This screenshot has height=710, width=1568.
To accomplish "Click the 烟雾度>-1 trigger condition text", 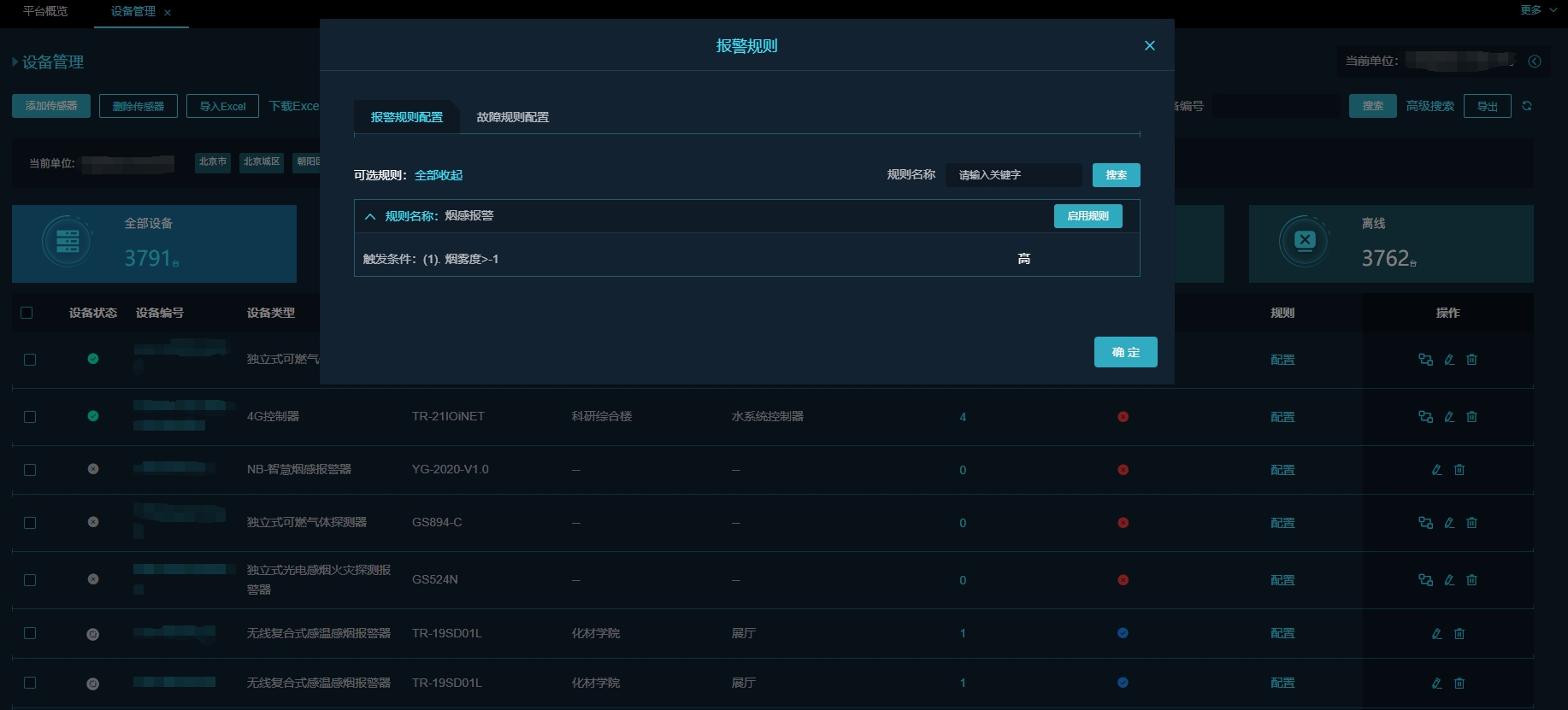I will click(x=471, y=259).
